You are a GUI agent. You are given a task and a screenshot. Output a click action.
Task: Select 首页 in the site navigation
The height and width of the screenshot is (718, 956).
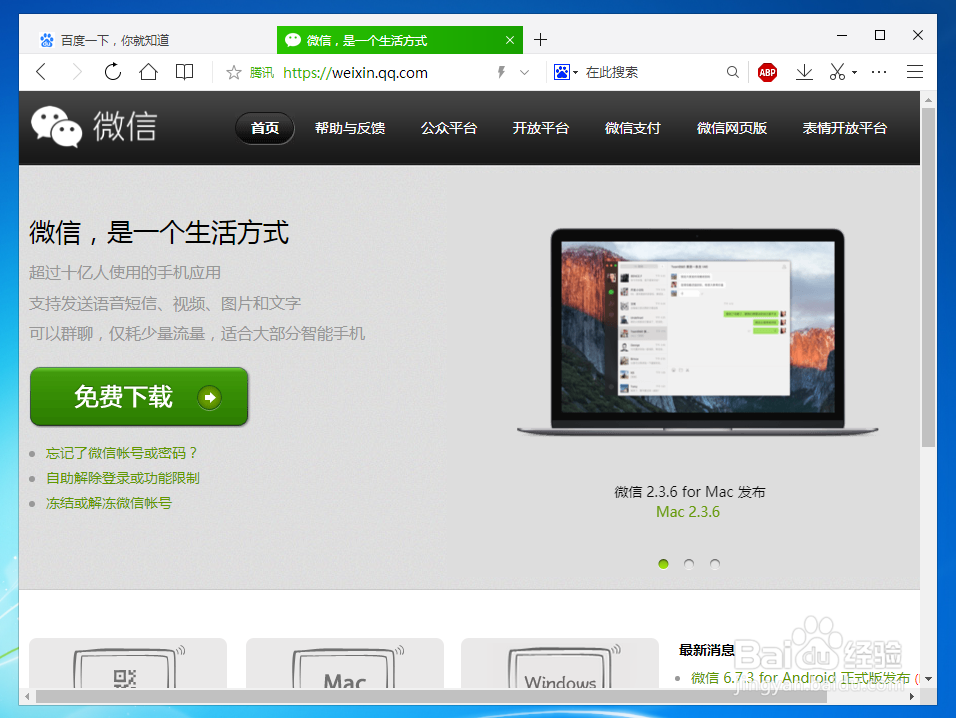coord(265,128)
